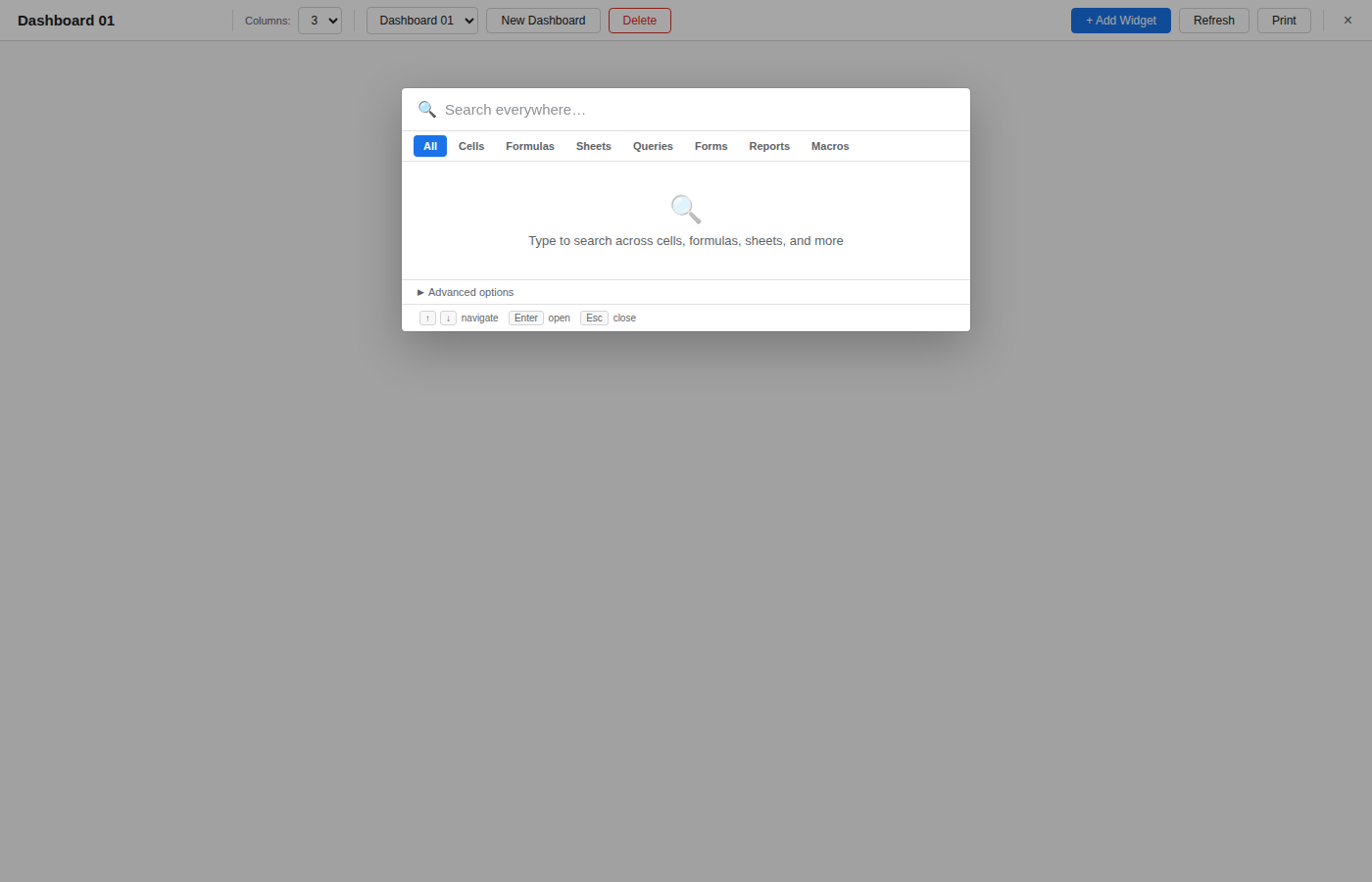Select the All filter tab
The height and width of the screenshot is (882, 1372).
point(430,146)
